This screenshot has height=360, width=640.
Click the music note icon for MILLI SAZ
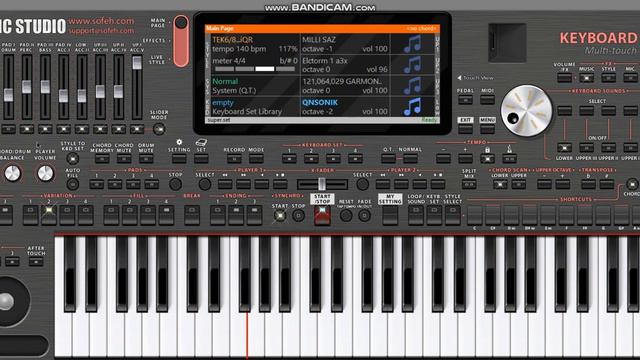[x=412, y=44]
